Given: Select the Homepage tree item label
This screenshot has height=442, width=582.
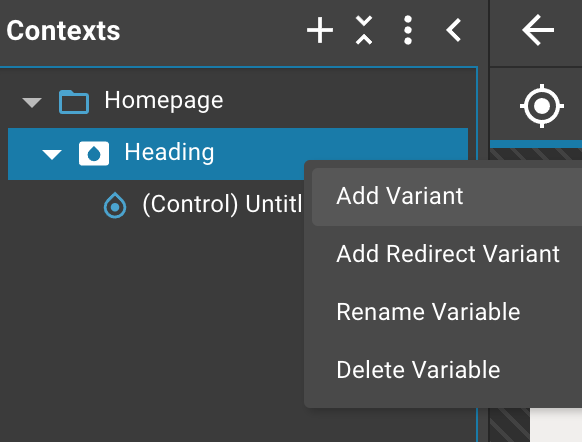Looking at the screenshot, I should coord(164,101).
